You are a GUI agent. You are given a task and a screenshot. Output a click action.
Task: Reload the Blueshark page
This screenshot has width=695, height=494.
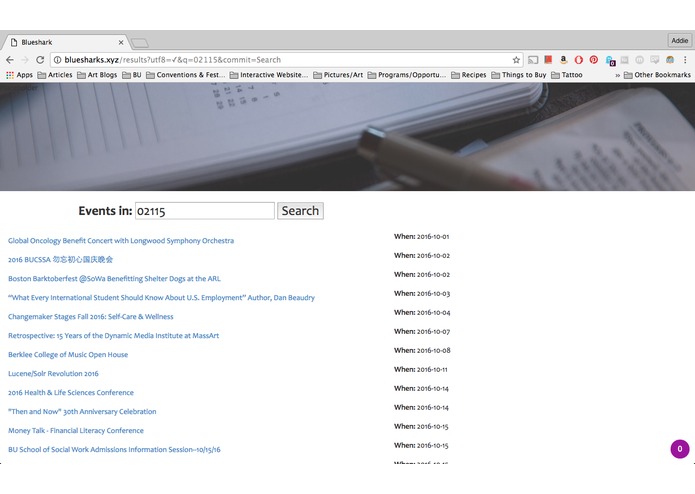pos(40,60)
